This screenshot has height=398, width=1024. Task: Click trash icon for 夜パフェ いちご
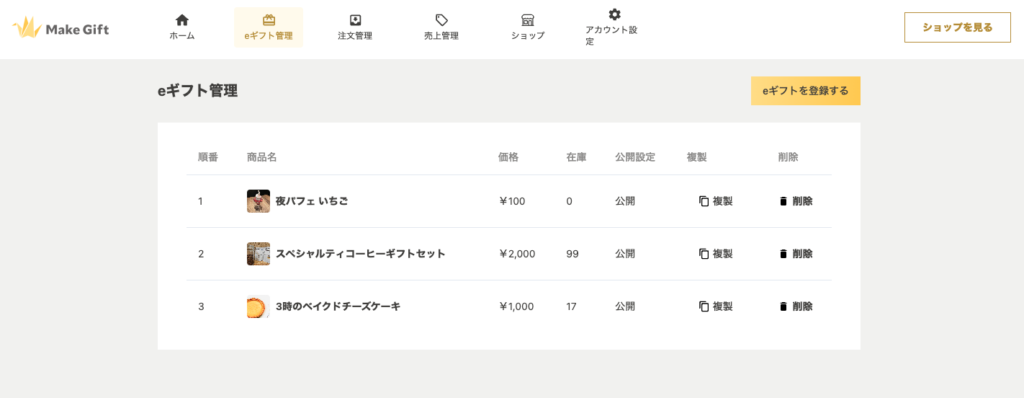pyautogui.click(x=783, y=201)
